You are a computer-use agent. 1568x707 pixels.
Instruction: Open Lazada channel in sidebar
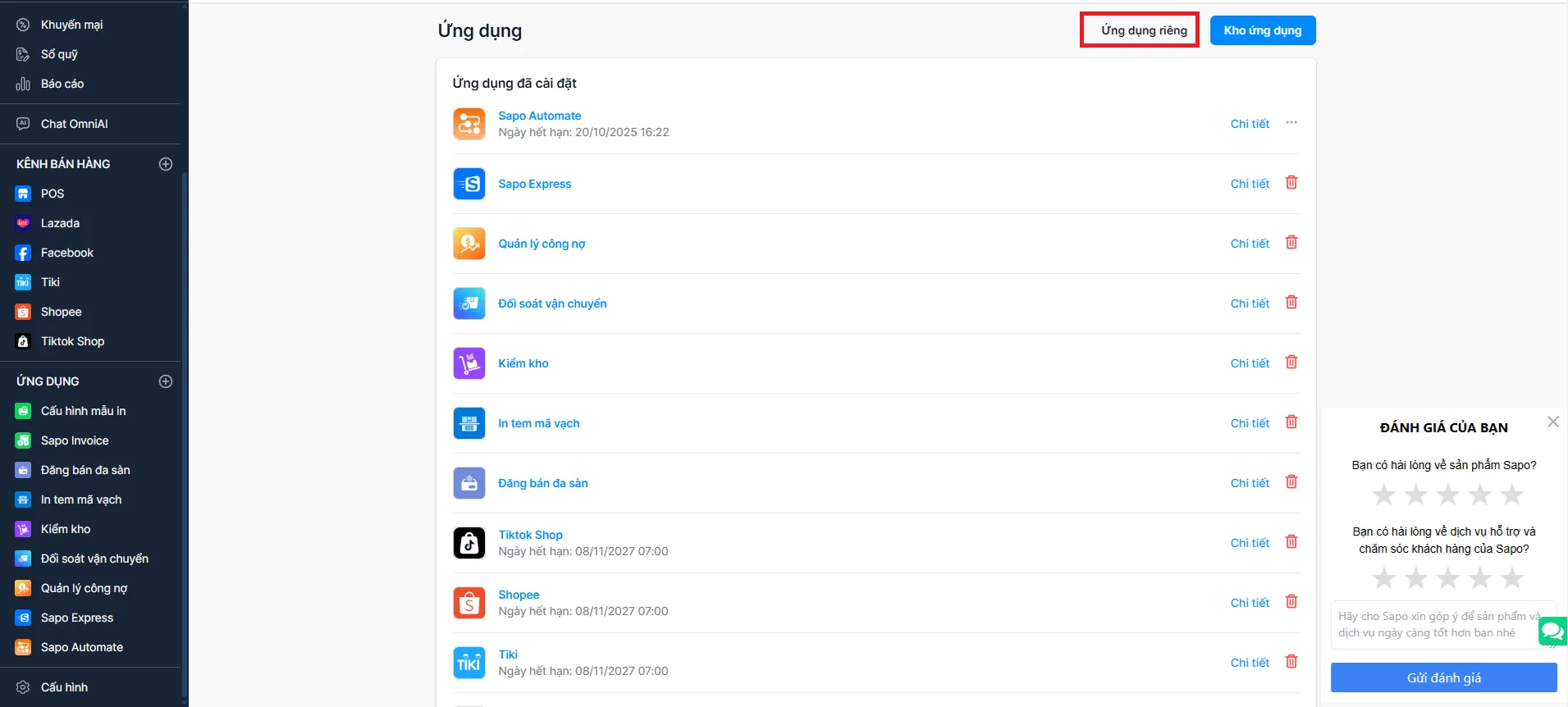pos(60,223)
